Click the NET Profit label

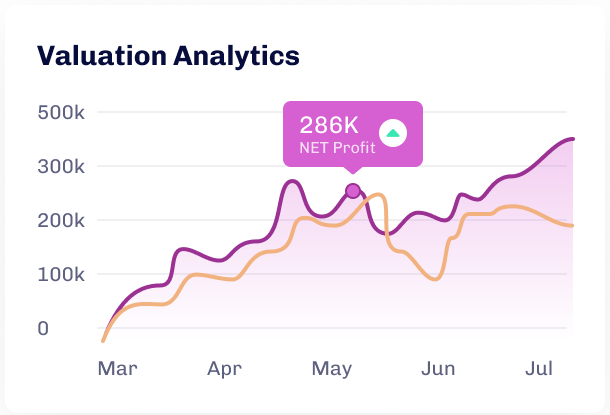click(337, 149)
